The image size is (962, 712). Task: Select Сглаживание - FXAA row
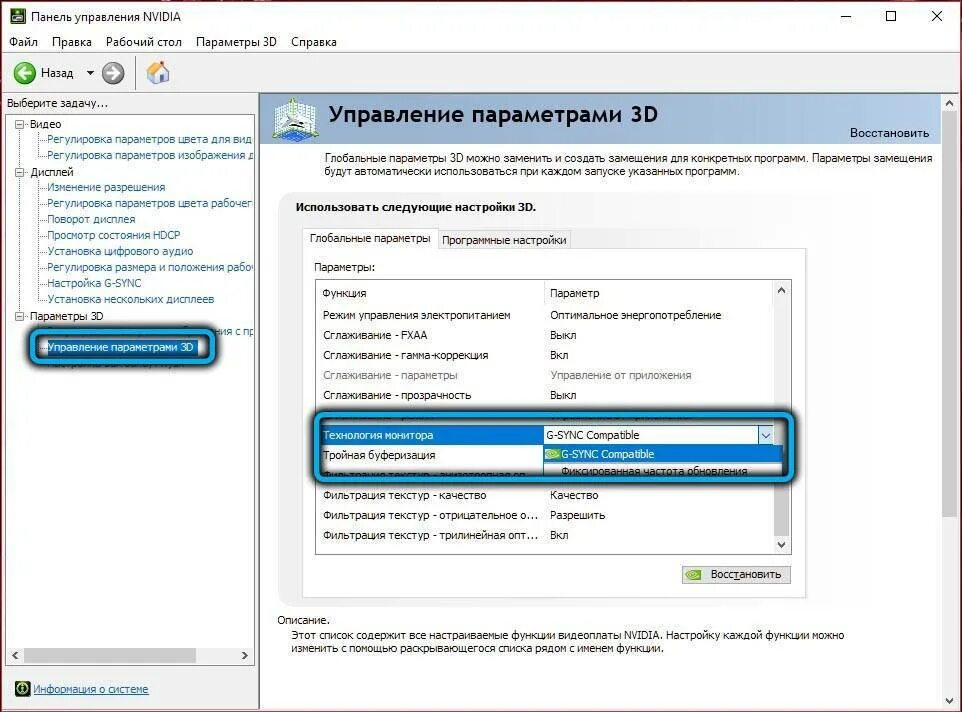pos(545,335)
